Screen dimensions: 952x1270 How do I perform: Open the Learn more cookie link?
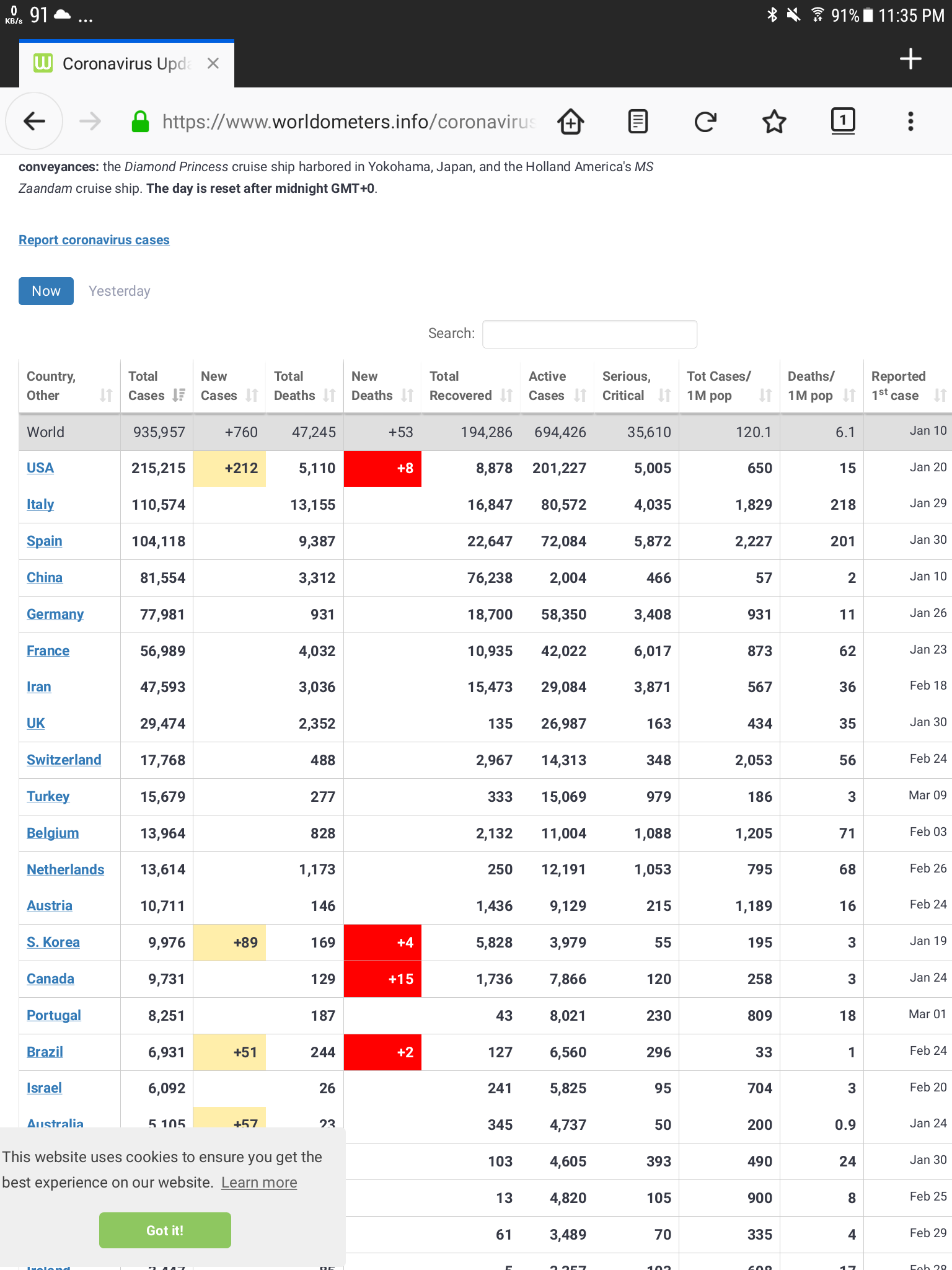[259, 1183]
